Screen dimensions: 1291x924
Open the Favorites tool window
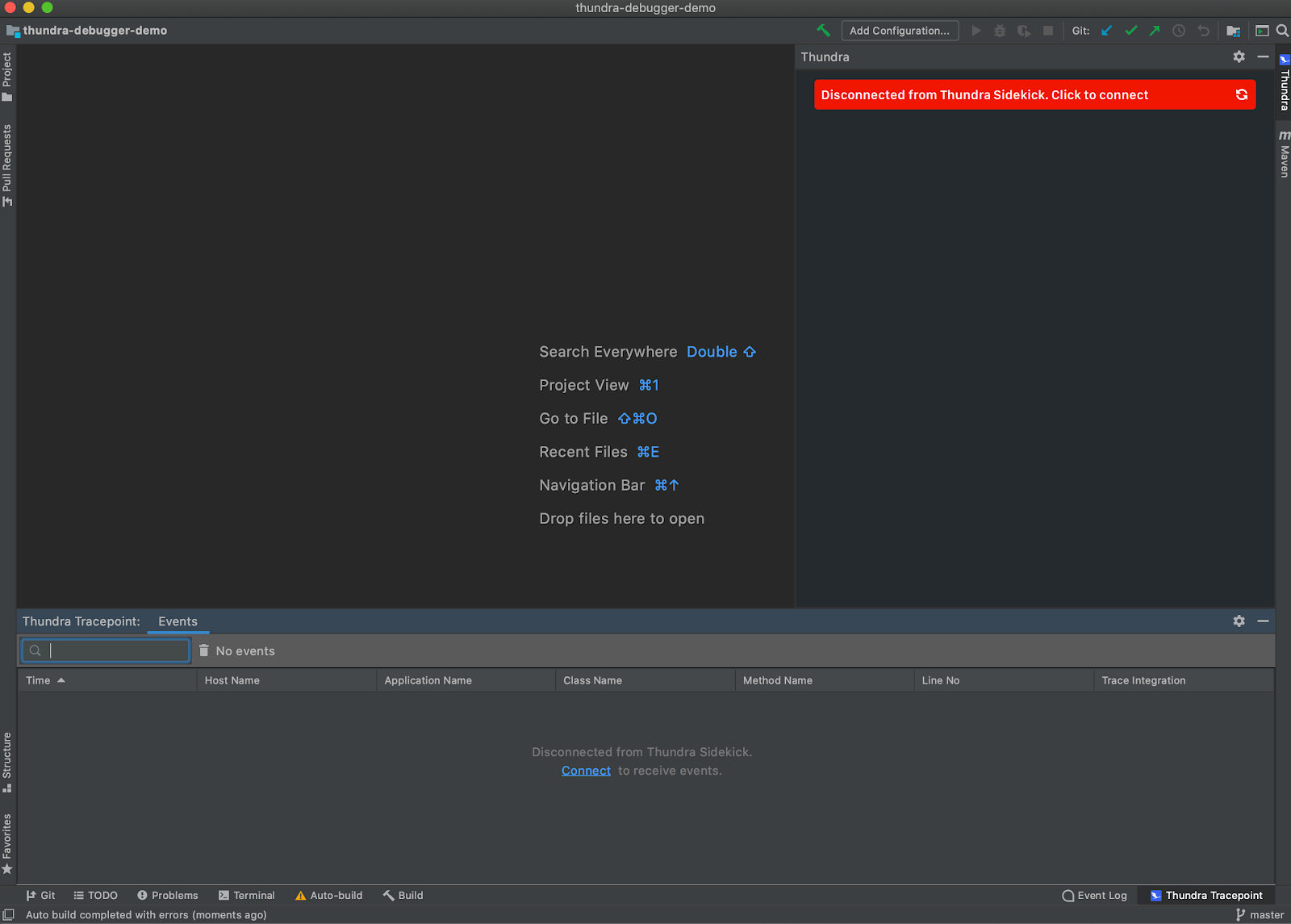(x=7, y=843)
